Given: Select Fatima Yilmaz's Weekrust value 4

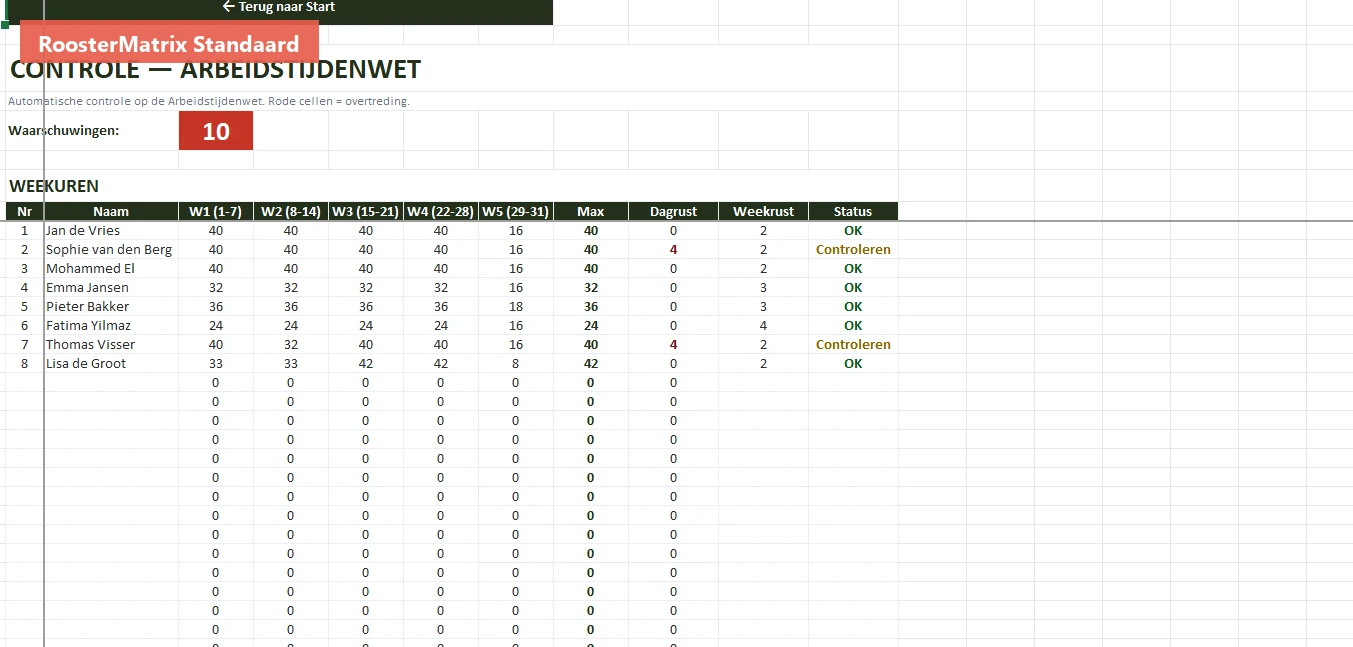Looking at the screenshot, I should 764,326.
